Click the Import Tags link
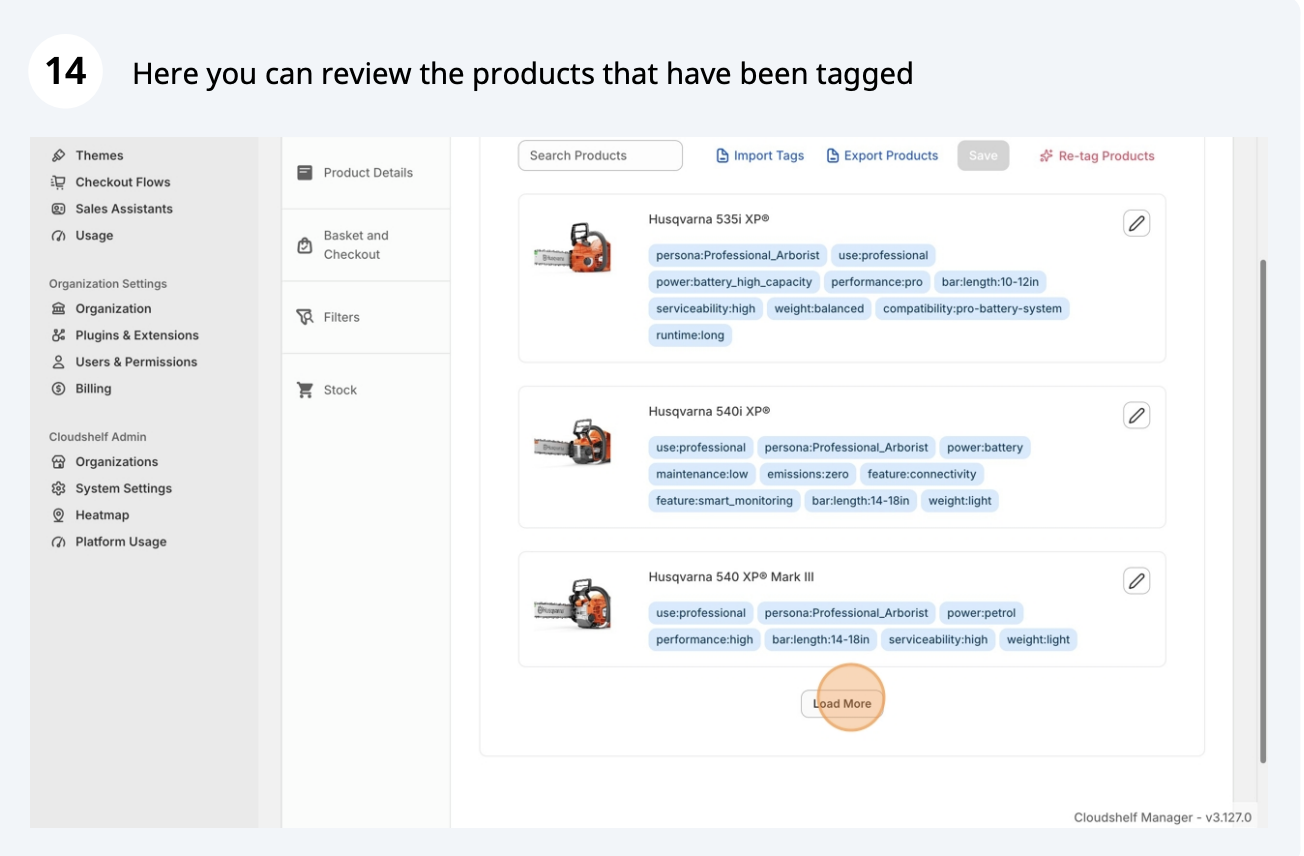Viewport: 1304px width, 856px height. (x=760, y=156)
